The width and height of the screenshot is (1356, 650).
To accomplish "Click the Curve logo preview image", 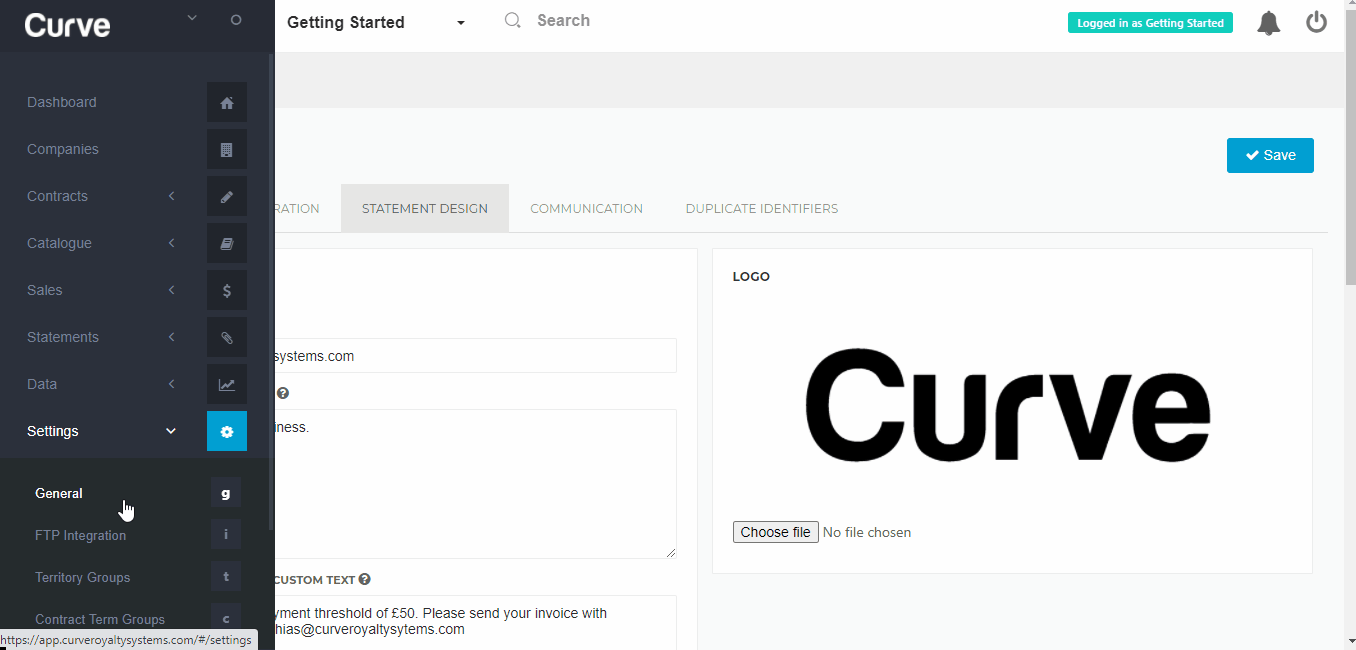I will point(1008,404).
